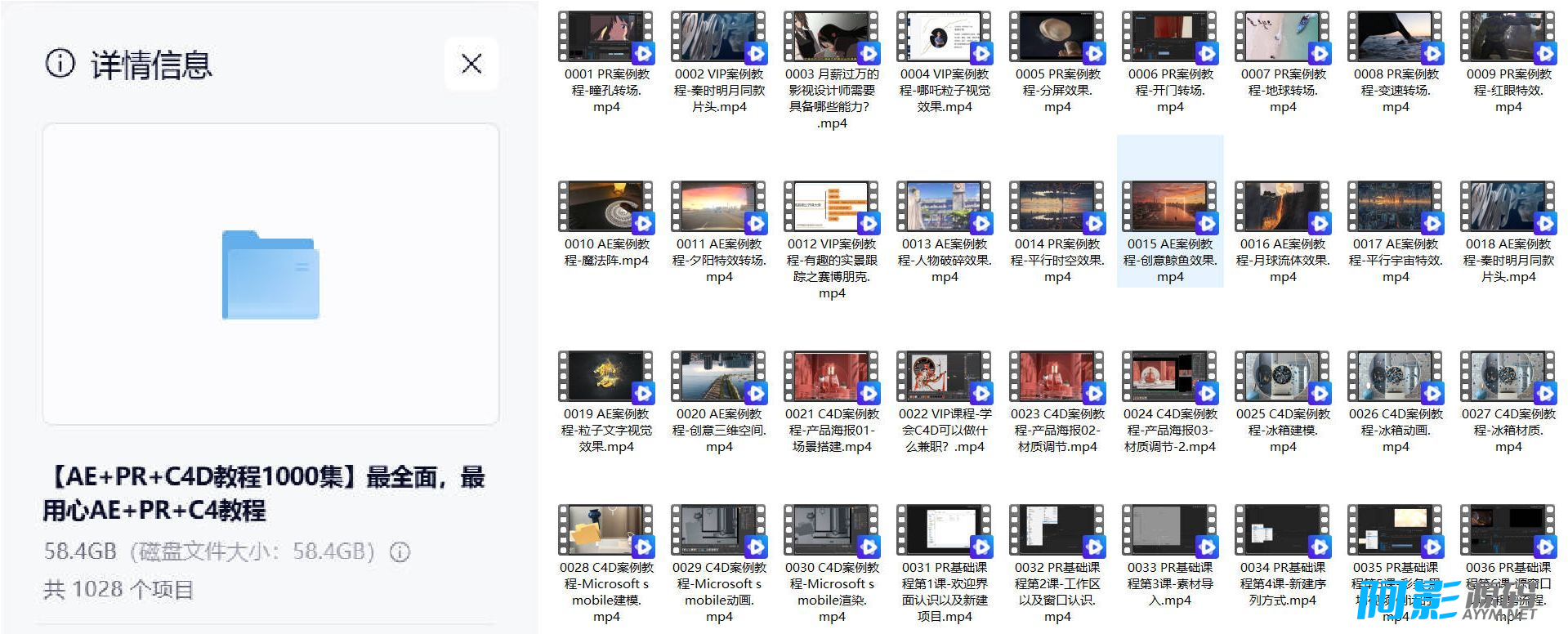Click the info icon beside disk size
1568x634 pixels.
pos(400,552)
